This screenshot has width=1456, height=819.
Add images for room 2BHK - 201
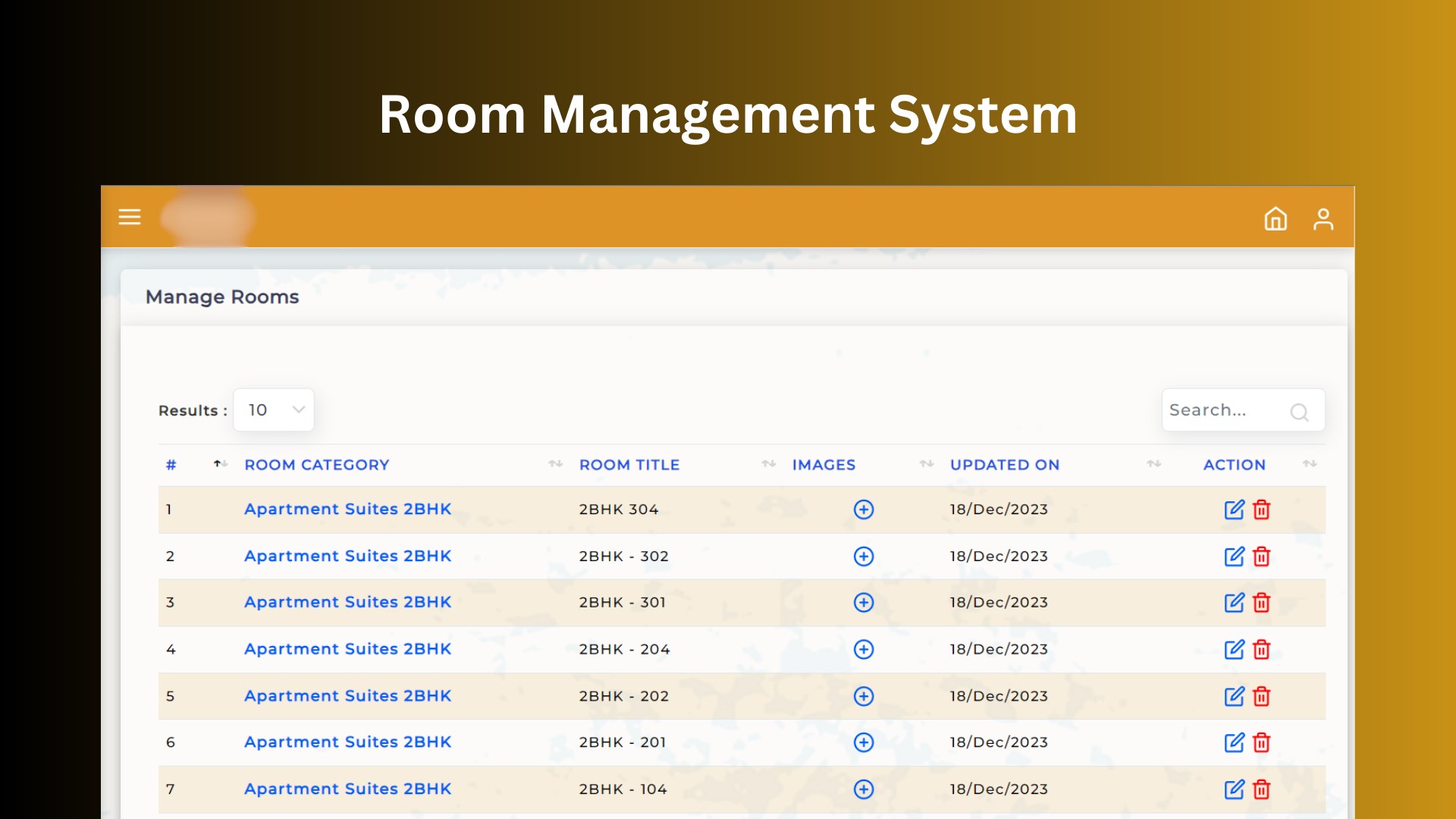(x=863, y=742)
